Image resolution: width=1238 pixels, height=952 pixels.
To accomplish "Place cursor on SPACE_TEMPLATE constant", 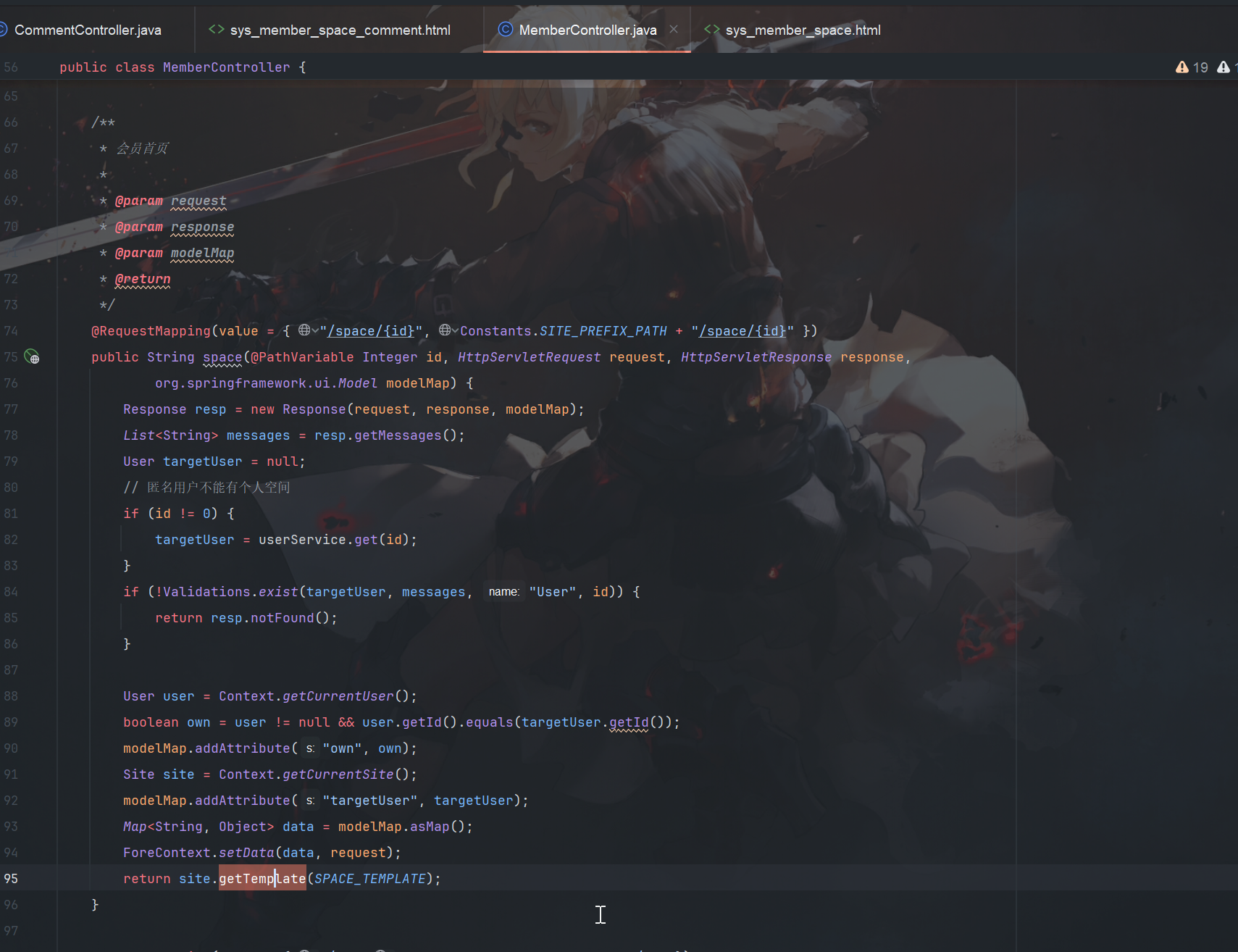I will tap(369, 879).
